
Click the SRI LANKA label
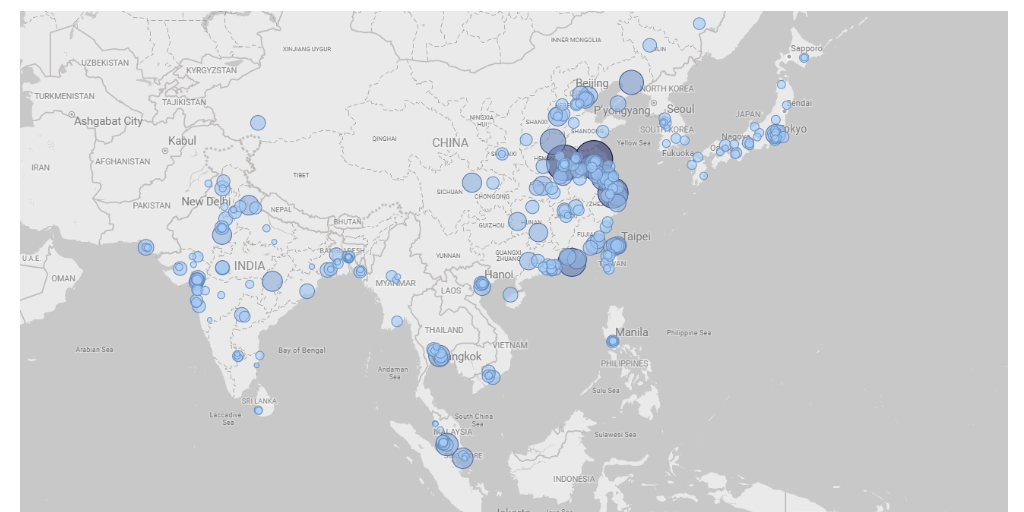[x=259, y=401]
